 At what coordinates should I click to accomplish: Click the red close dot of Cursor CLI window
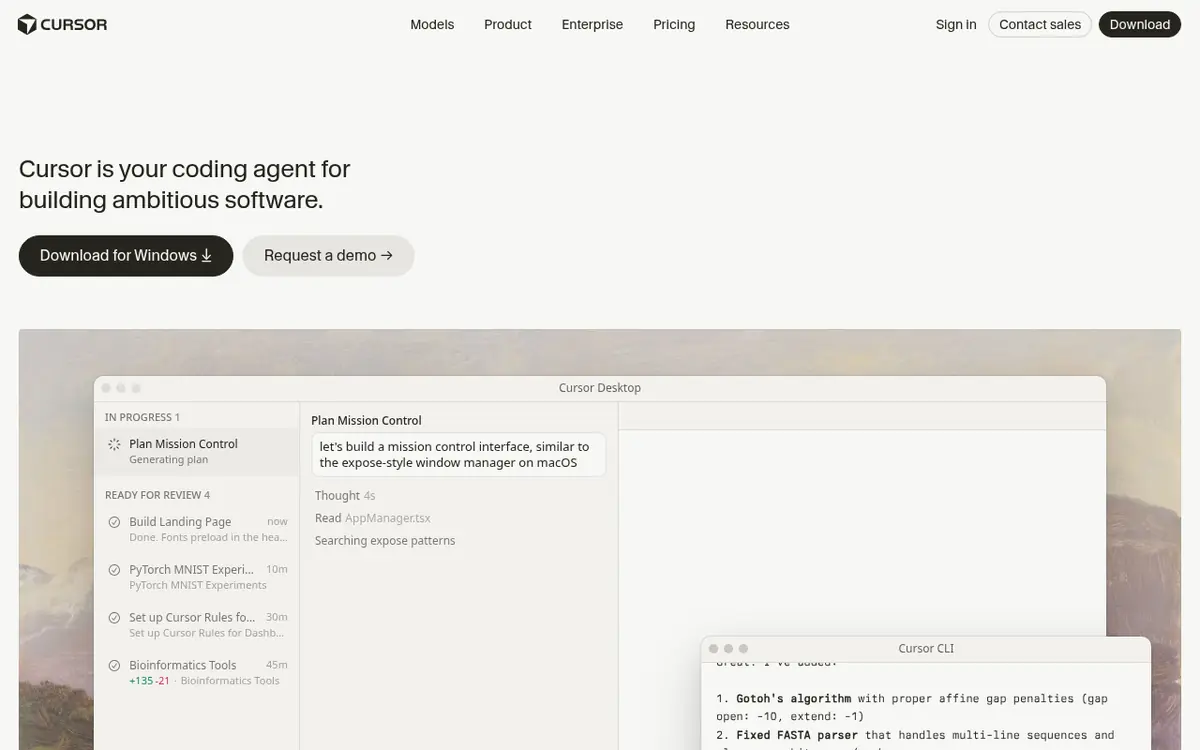coord(713,649)
